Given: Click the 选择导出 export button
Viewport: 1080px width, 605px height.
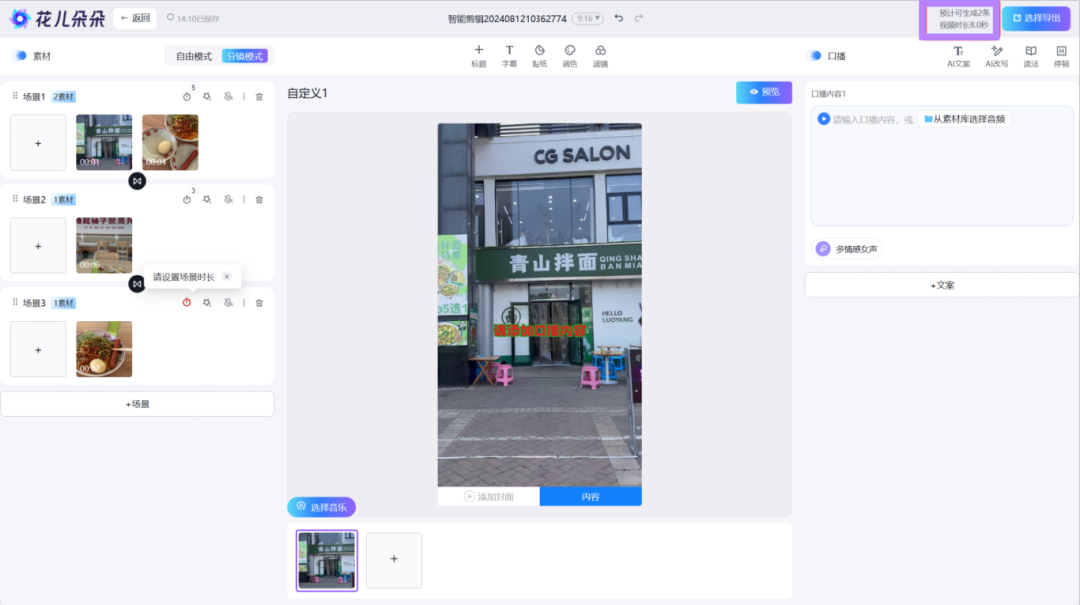Looking at the screenshot, I should pyautogui.click(x=1036, y=18).
